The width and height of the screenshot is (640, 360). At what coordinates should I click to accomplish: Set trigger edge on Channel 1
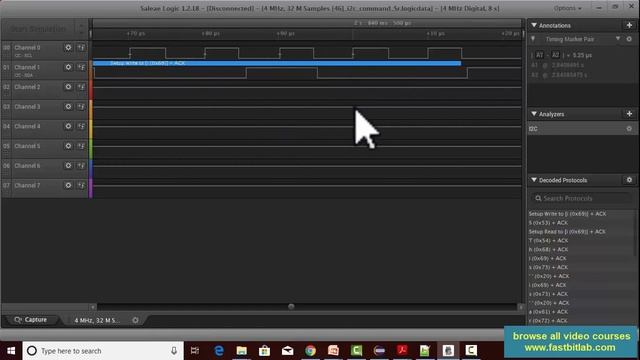point(81,67)
